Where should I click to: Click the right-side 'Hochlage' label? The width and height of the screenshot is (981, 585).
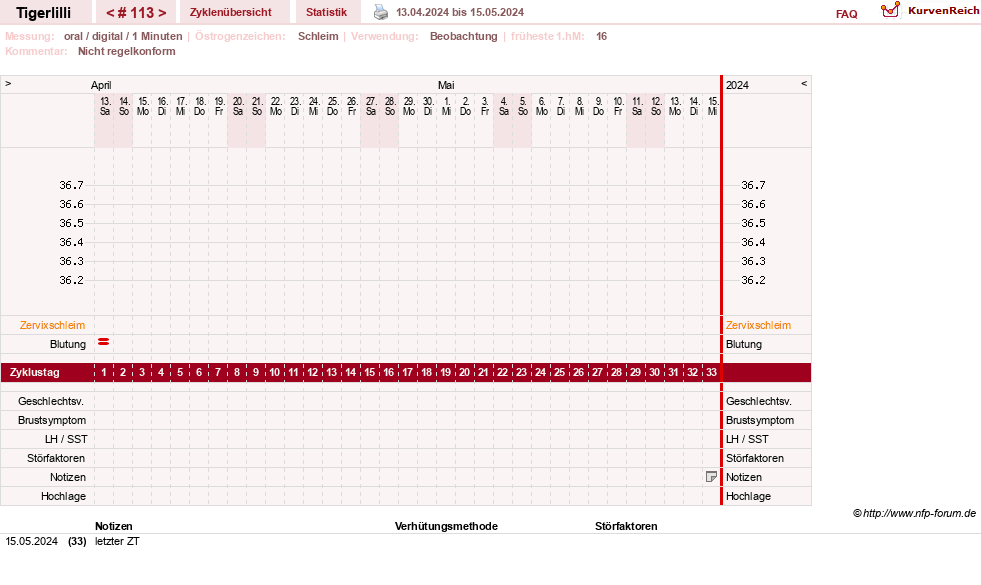(748, 496)
